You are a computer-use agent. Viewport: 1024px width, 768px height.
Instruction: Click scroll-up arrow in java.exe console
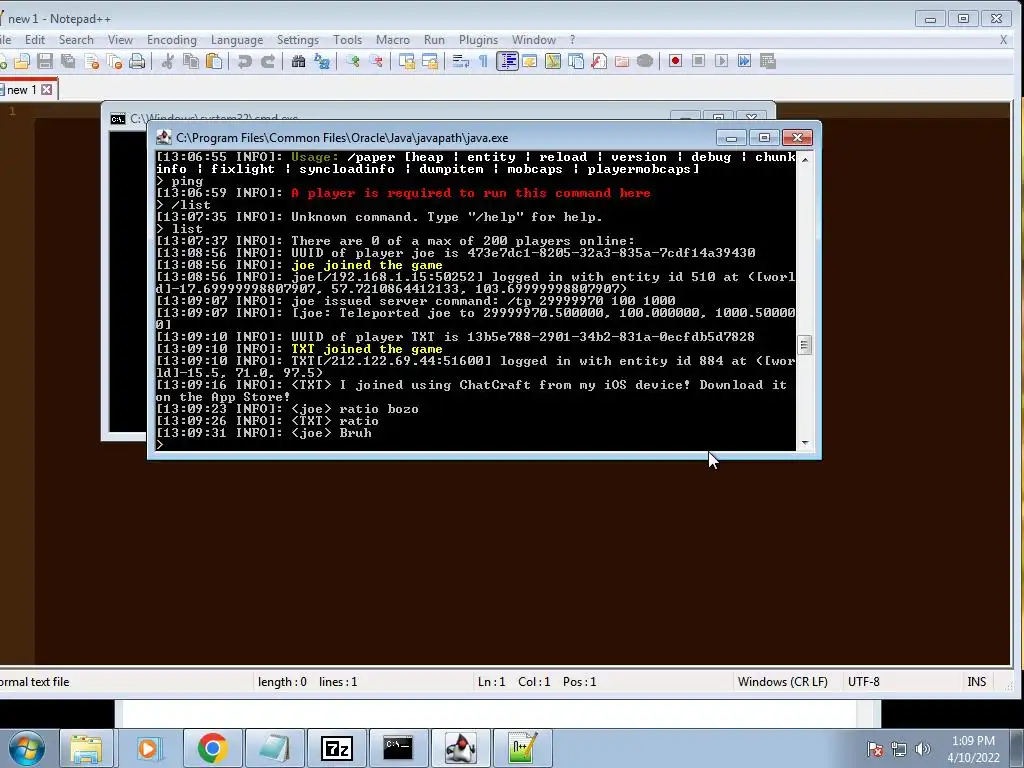[x=805, y=159]
